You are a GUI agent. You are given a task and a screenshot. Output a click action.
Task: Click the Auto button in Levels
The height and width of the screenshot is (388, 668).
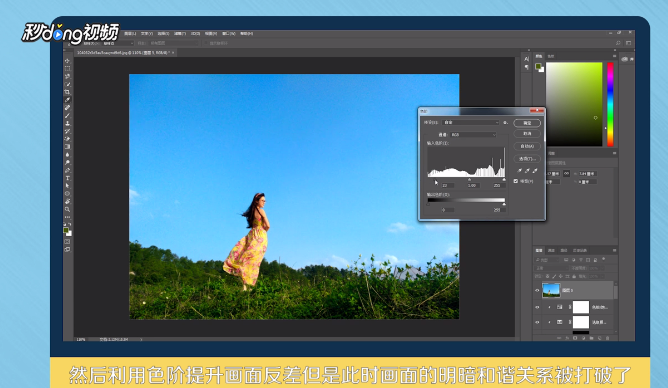tap(527, 146)
